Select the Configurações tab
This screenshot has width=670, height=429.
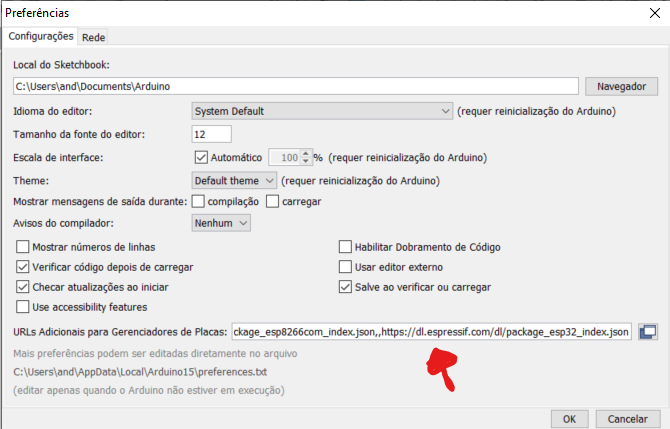click(x=41, y=36)
